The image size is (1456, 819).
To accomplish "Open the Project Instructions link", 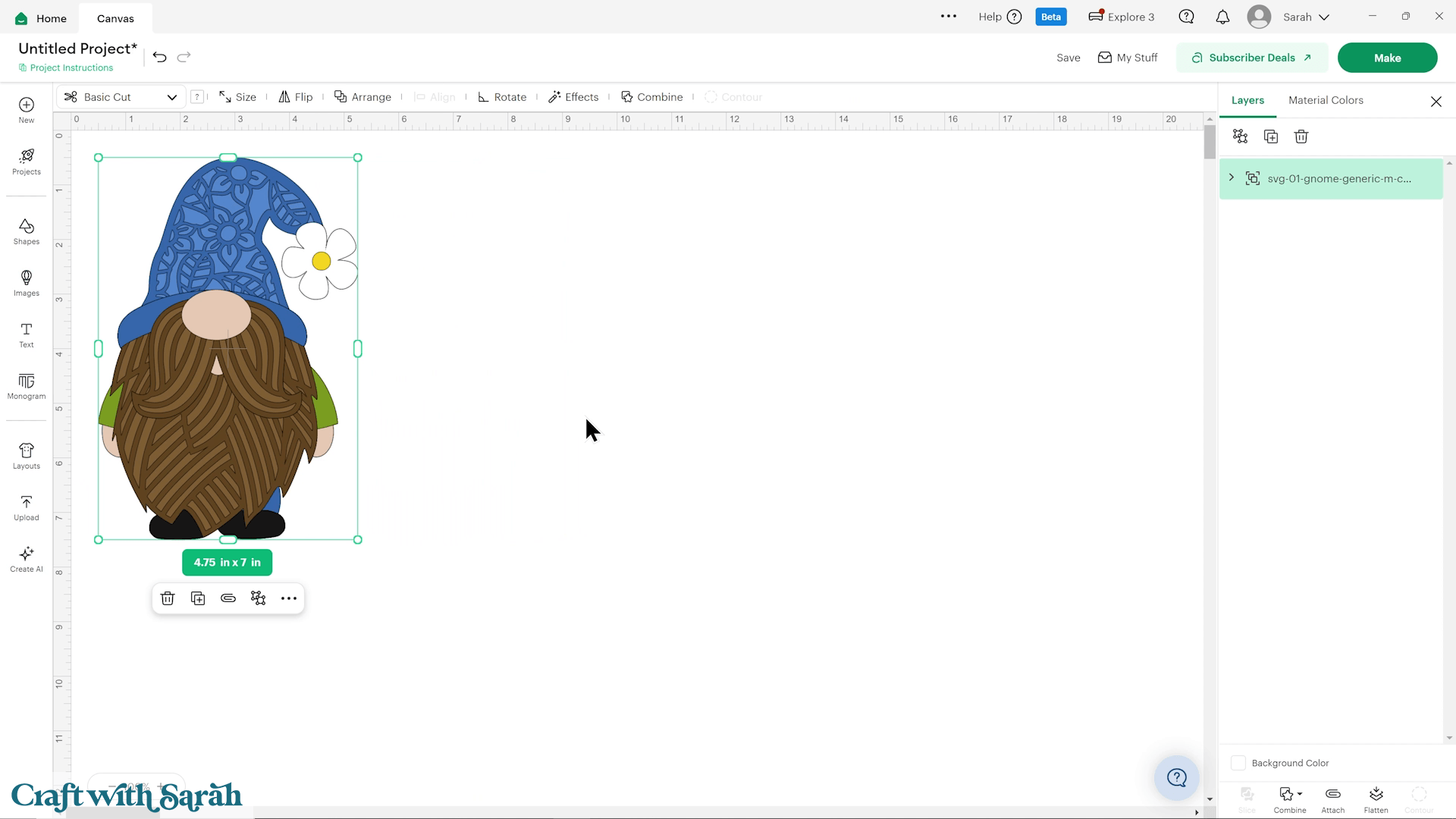I will 66,67.
